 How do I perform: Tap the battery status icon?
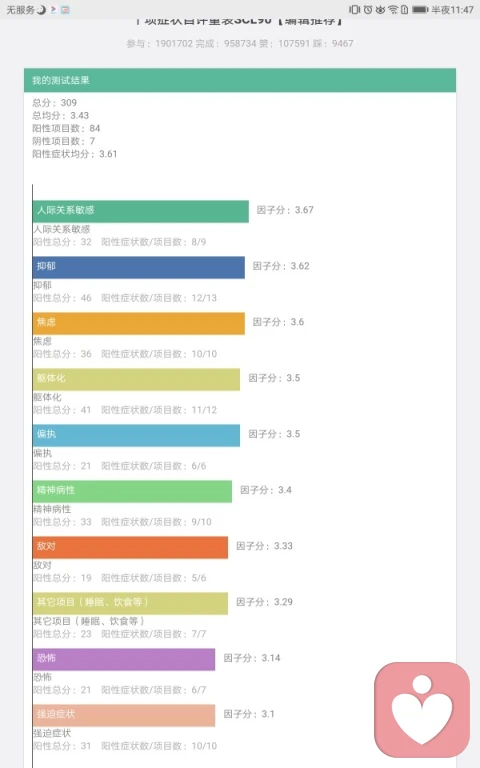[420, 9]
